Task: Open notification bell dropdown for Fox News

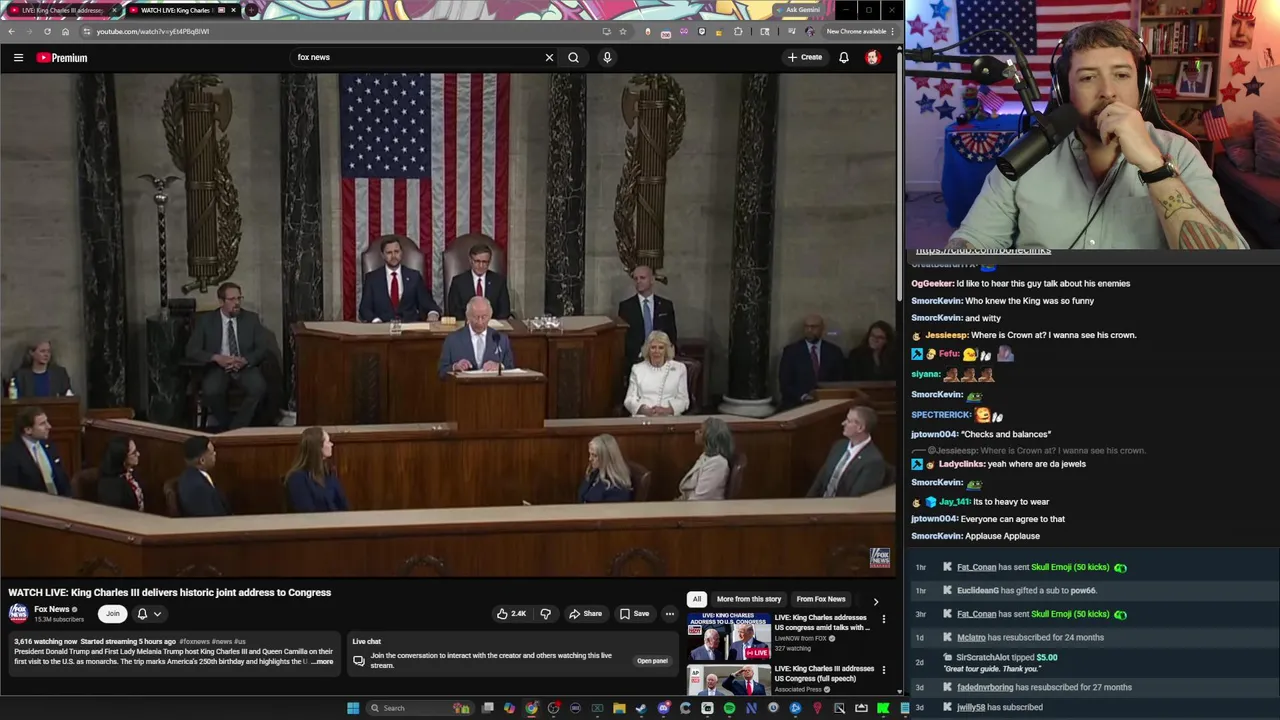Action: (x=149, y=613)
